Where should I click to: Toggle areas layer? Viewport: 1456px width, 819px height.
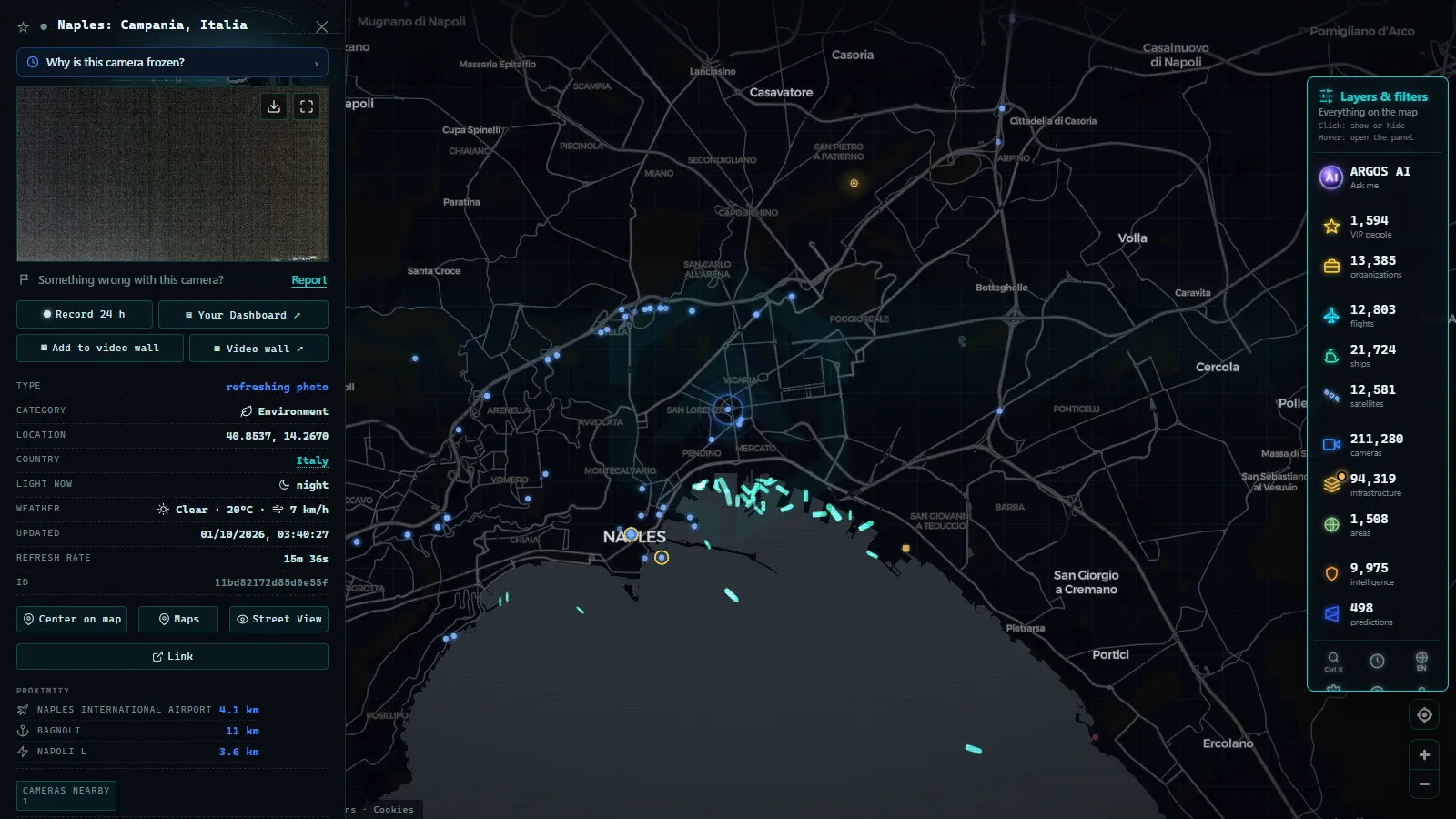(1377, 524)
